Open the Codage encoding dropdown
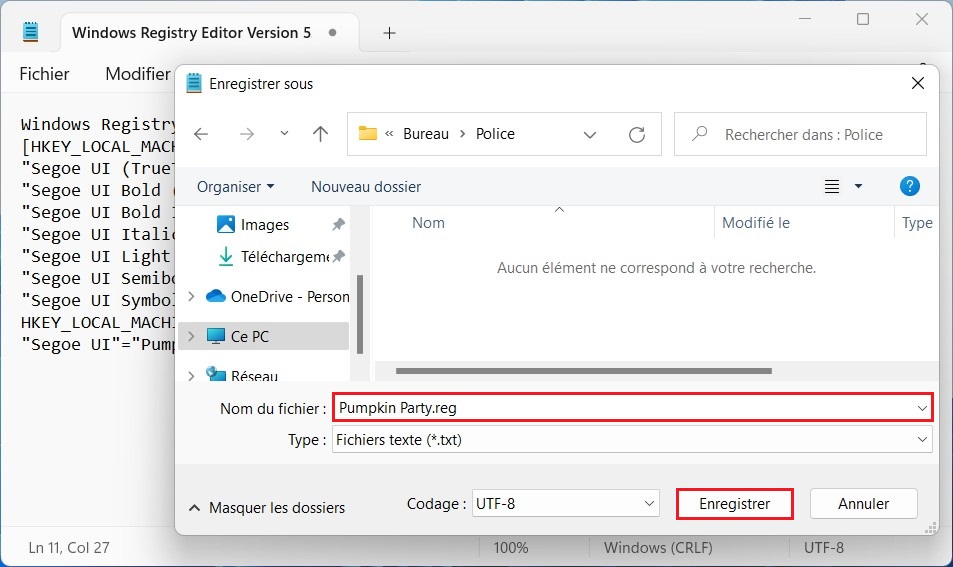953x567 pixels. click(x=565, y=504)
